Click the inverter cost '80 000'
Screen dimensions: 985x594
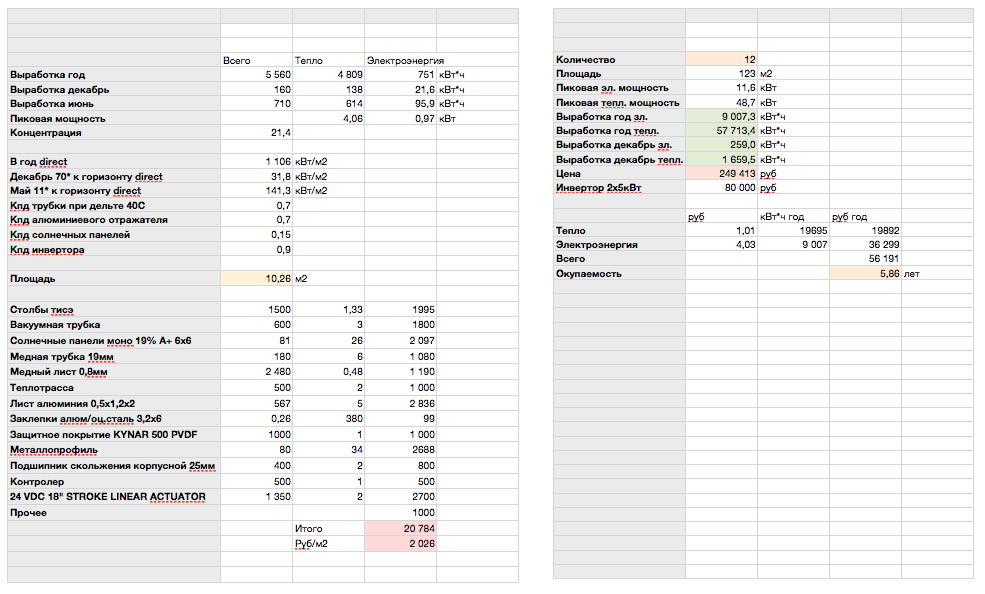(740, 188)
